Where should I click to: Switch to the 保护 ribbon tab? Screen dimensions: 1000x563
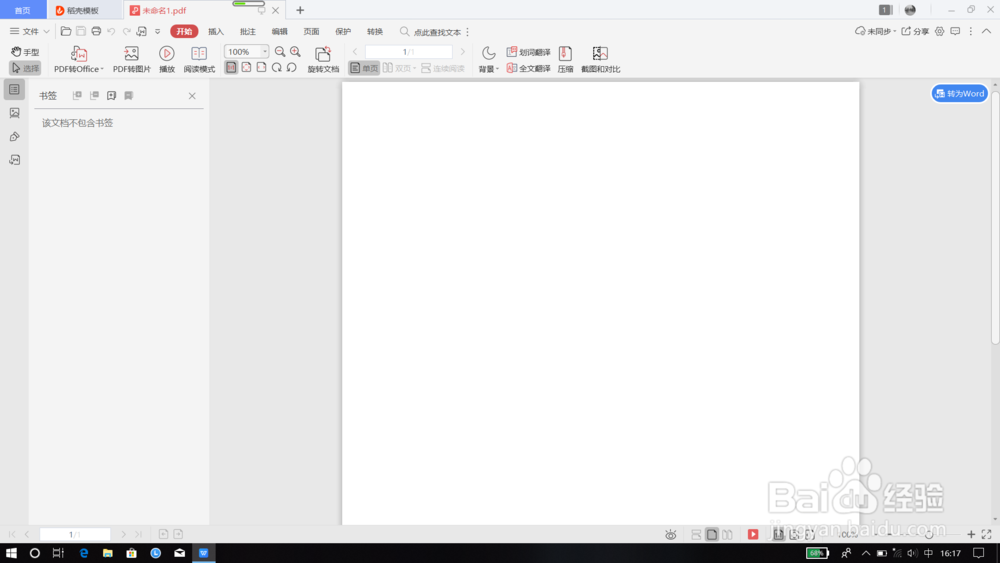[343, 31]
